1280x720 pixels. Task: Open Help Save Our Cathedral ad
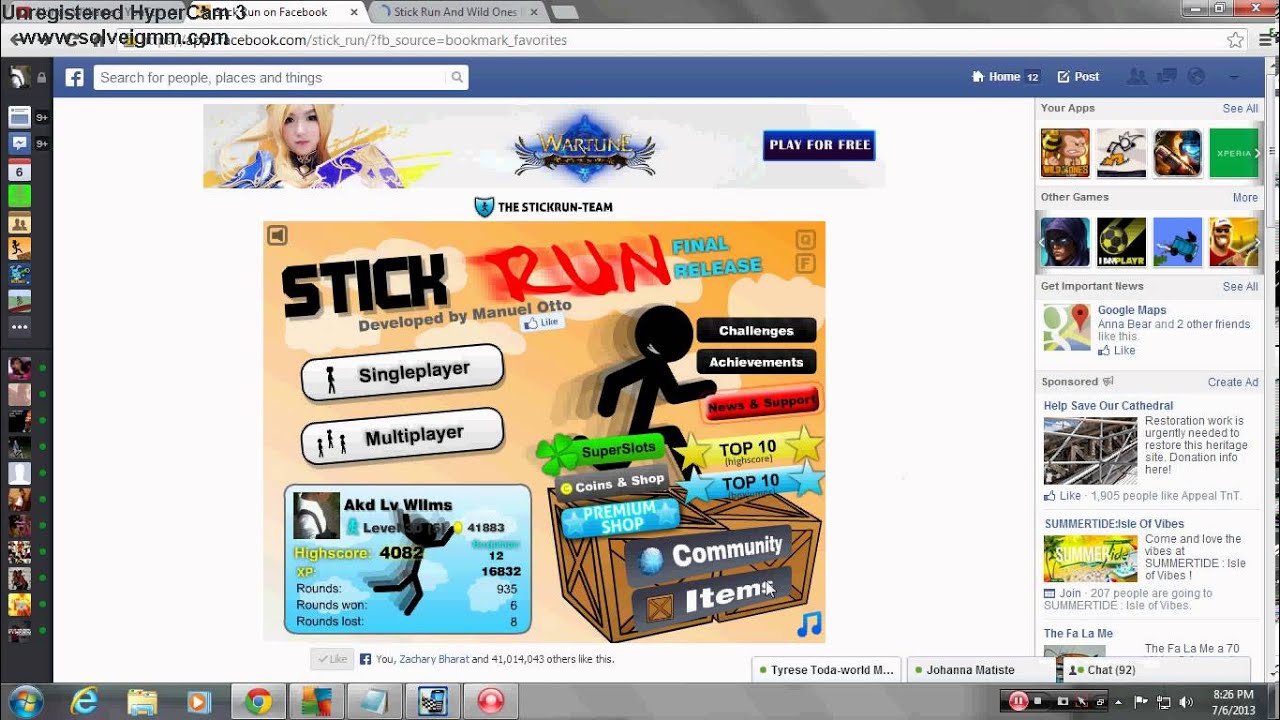[x=1108, y=406]
